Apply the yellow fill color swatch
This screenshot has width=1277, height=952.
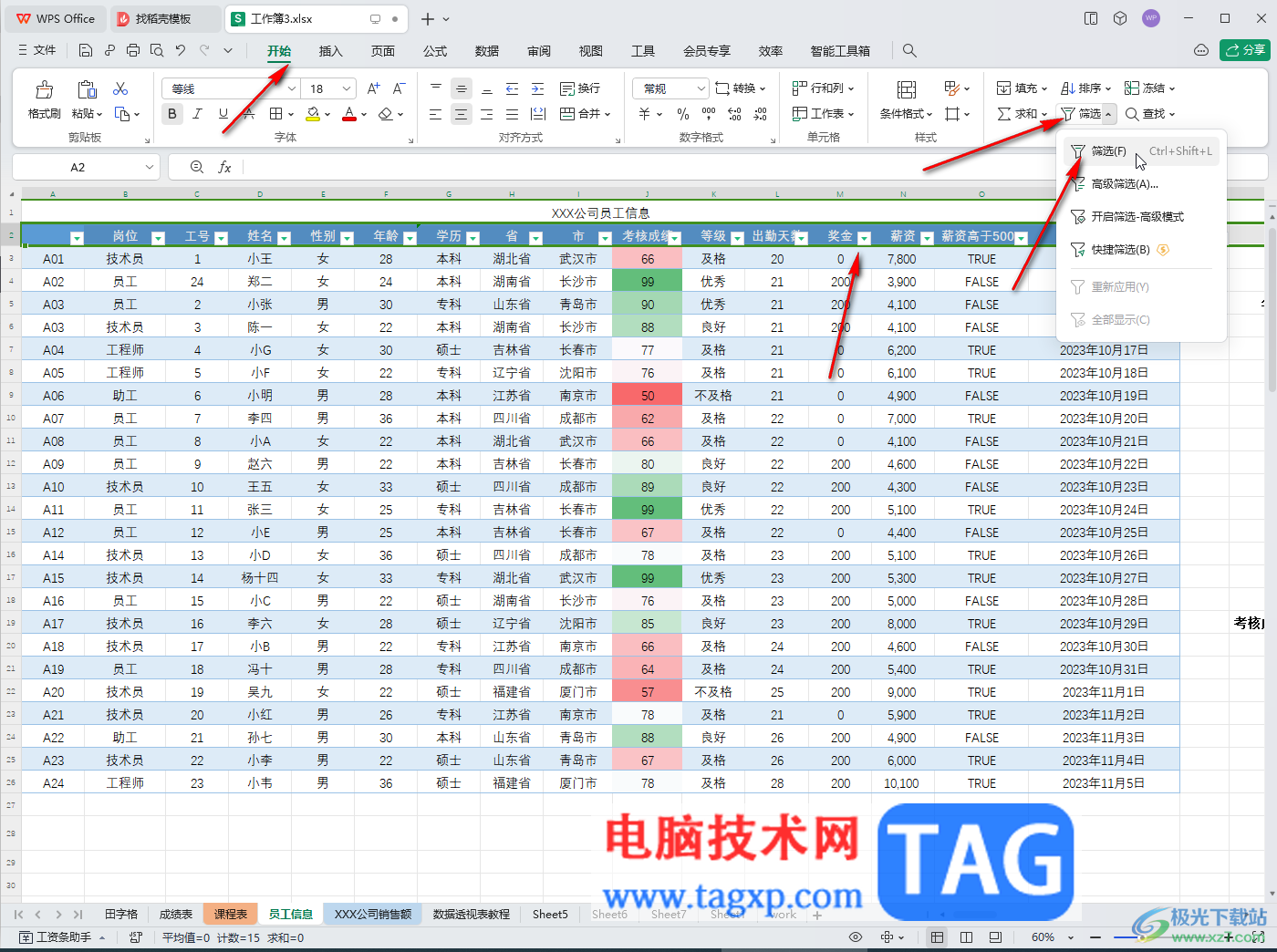click(x=313, y=114)
